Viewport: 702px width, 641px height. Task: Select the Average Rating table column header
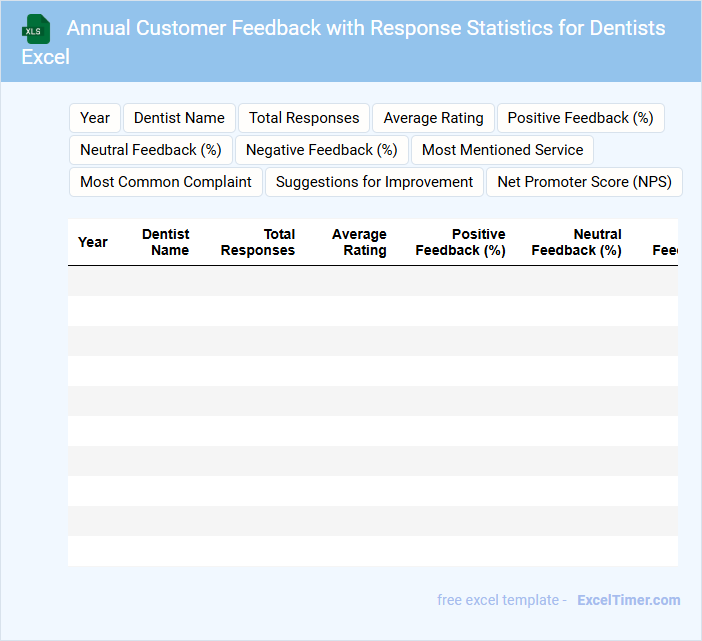[x=359, y=242]
